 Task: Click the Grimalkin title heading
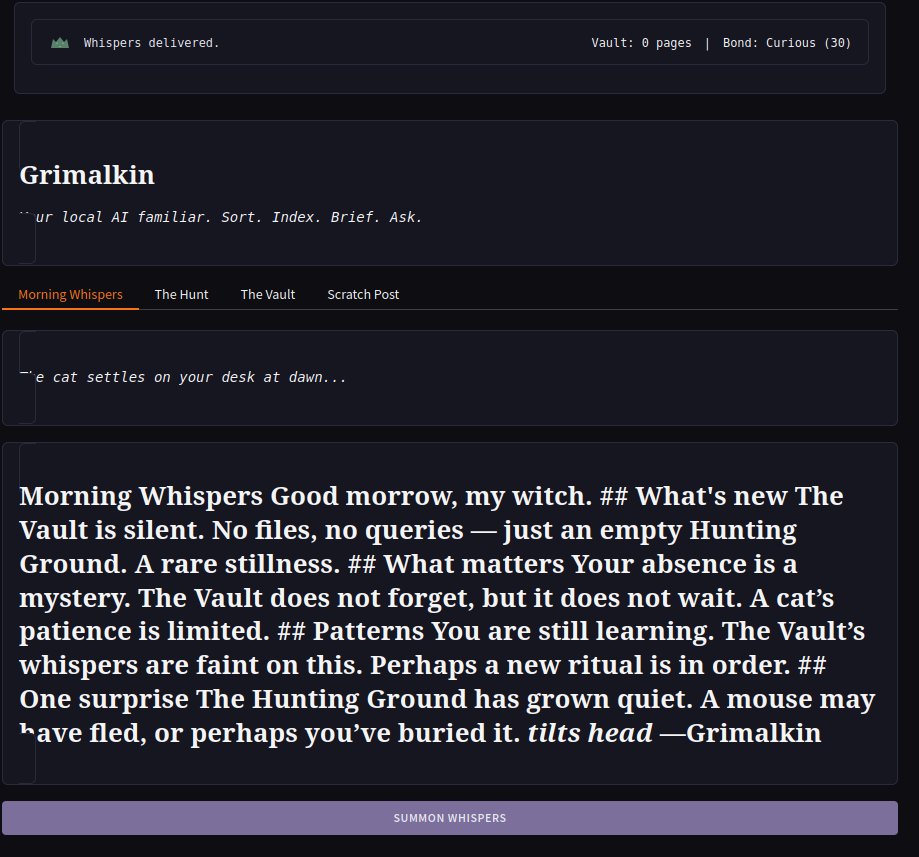coord(87,175)
